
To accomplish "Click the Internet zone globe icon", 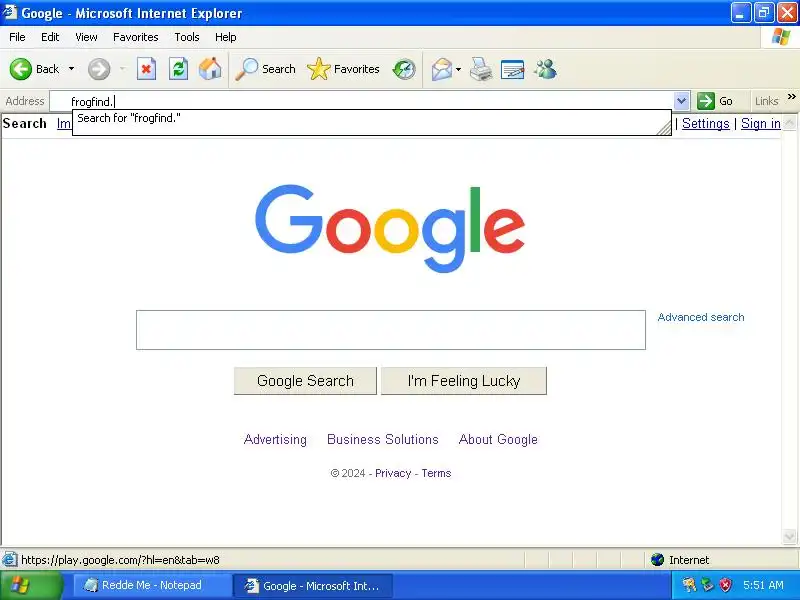I will coord(657,560).
